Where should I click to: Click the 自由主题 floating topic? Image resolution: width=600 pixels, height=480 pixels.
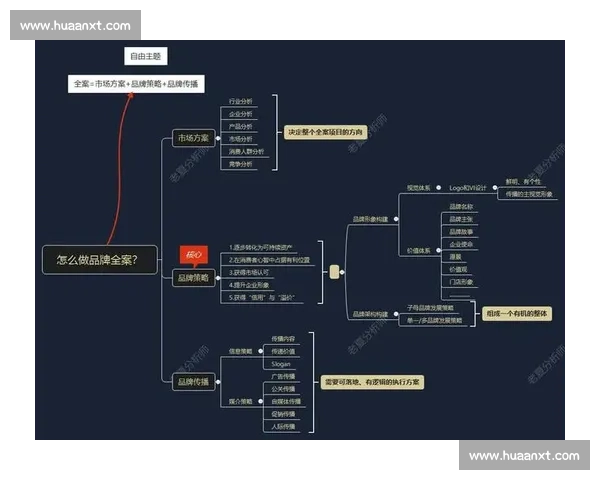pyautogui.click(x=148, y=57)
